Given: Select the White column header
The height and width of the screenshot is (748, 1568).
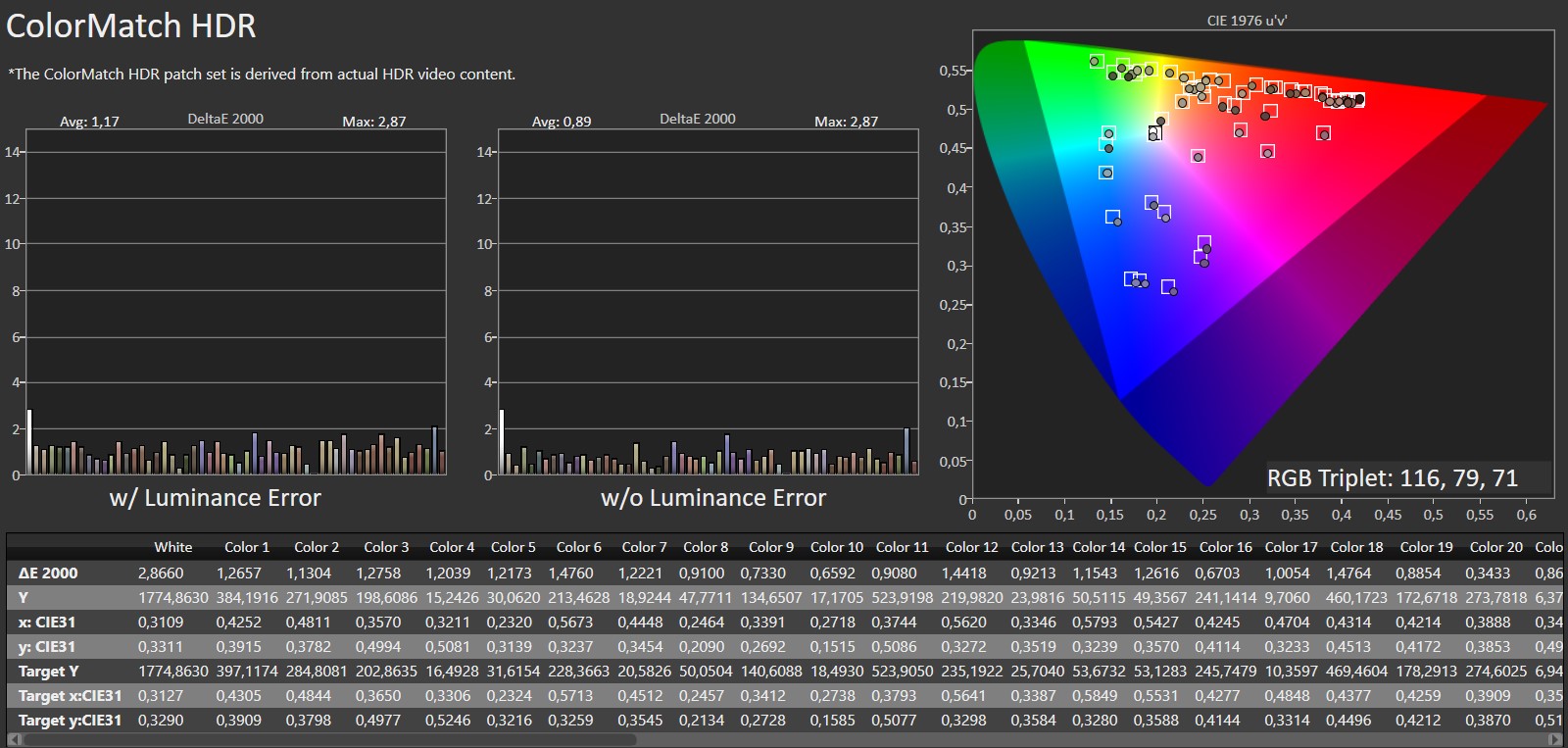Looking at the screenshot, I should point(172,547).
